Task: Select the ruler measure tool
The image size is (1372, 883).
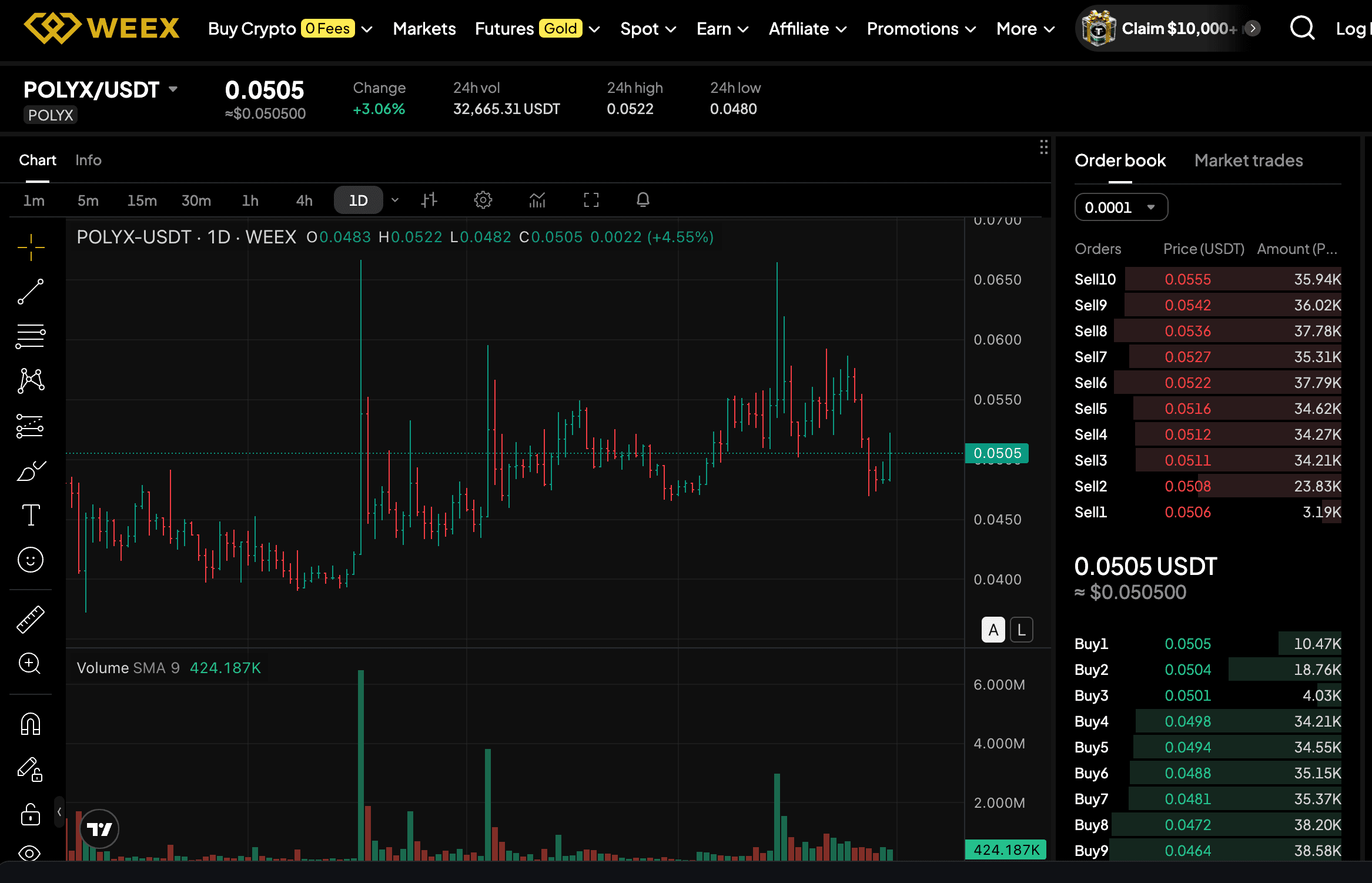Action: (x=31, y=619)
